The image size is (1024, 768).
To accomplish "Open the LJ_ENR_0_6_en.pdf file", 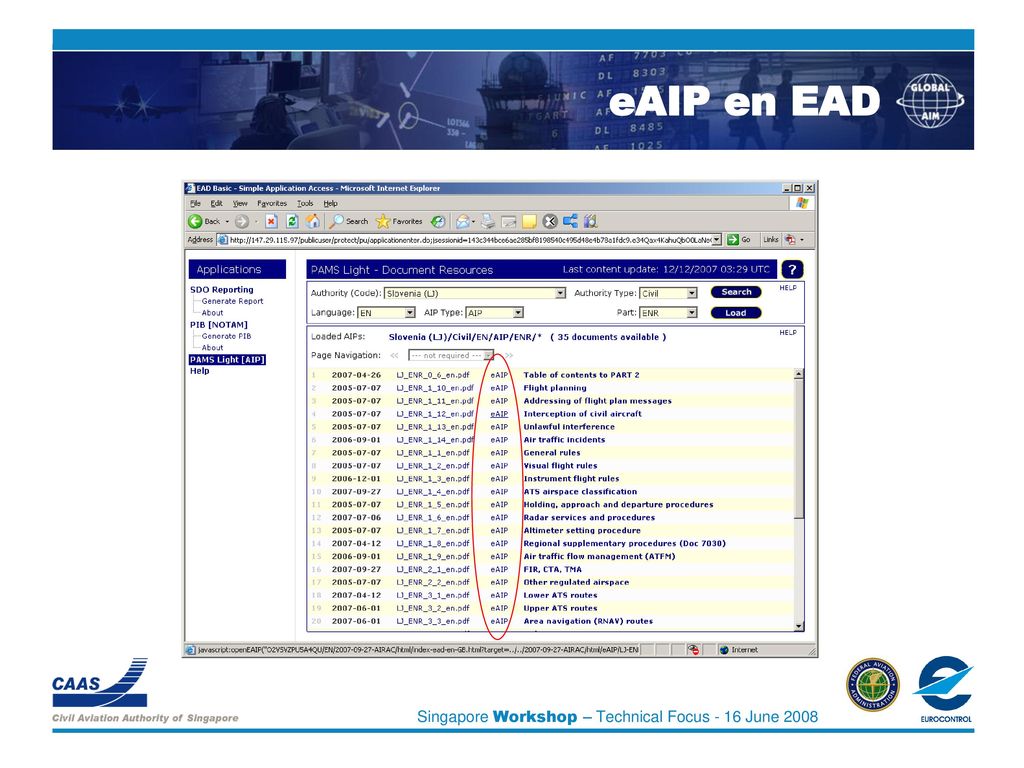I will pyautogui.click(x=433, y=375).
